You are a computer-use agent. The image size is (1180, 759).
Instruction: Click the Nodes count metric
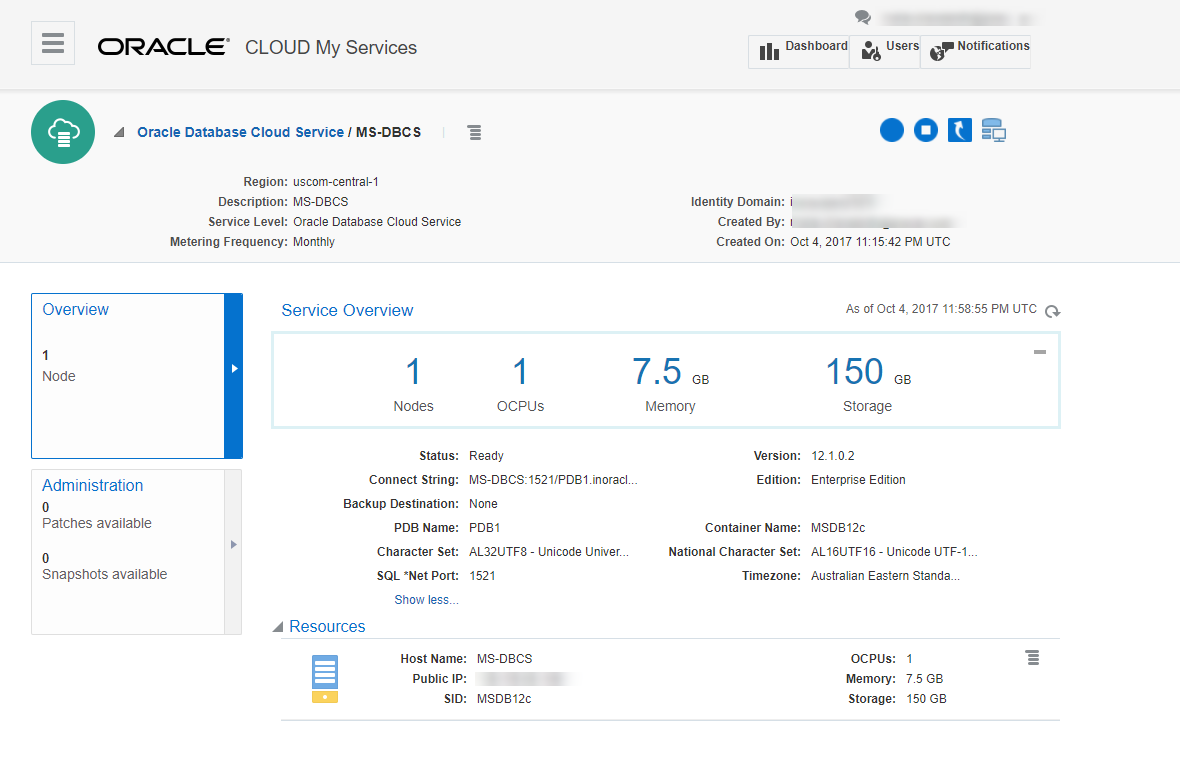(413, 384)
